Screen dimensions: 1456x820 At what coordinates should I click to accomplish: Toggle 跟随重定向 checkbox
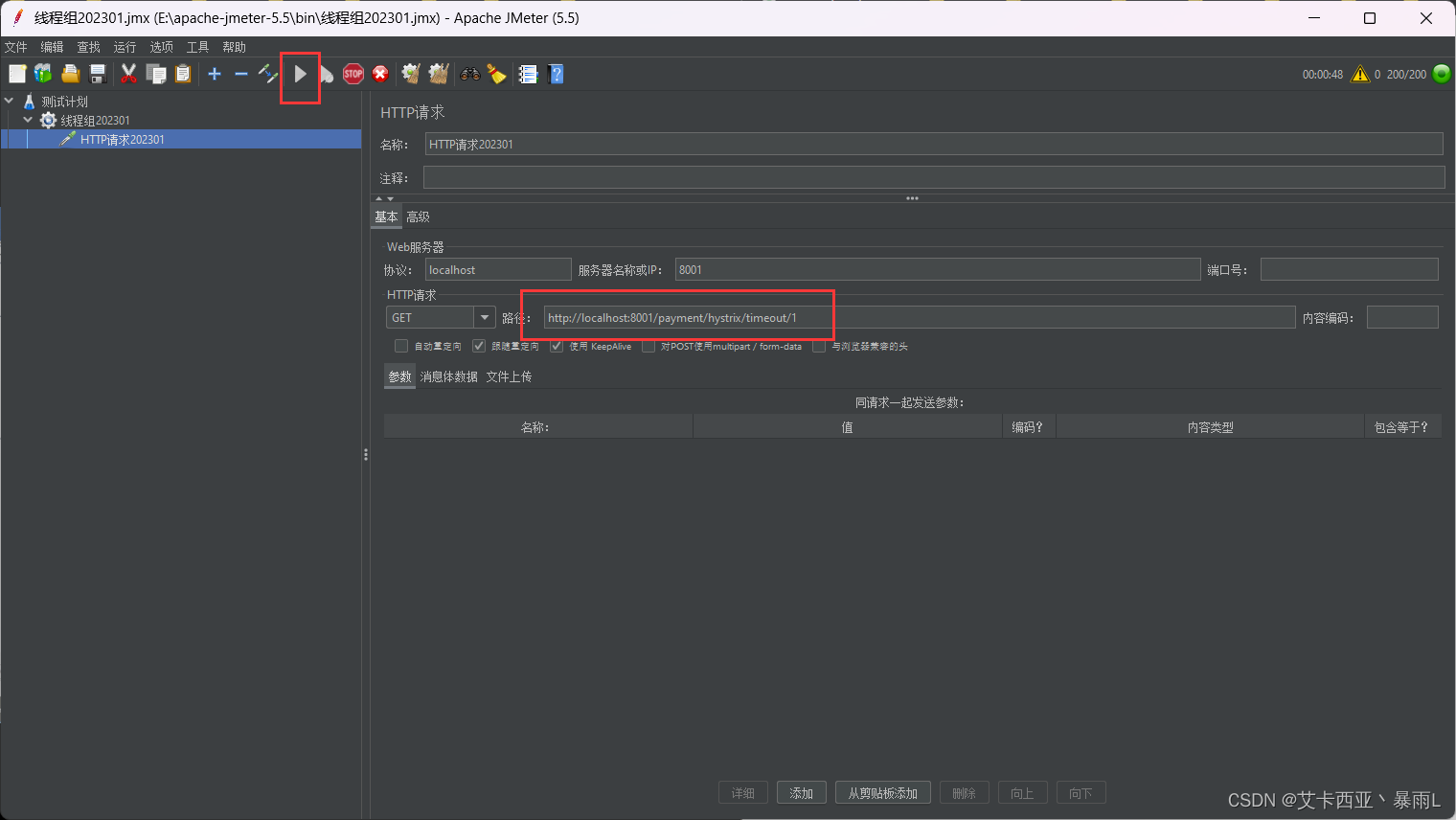pos(479,346)
